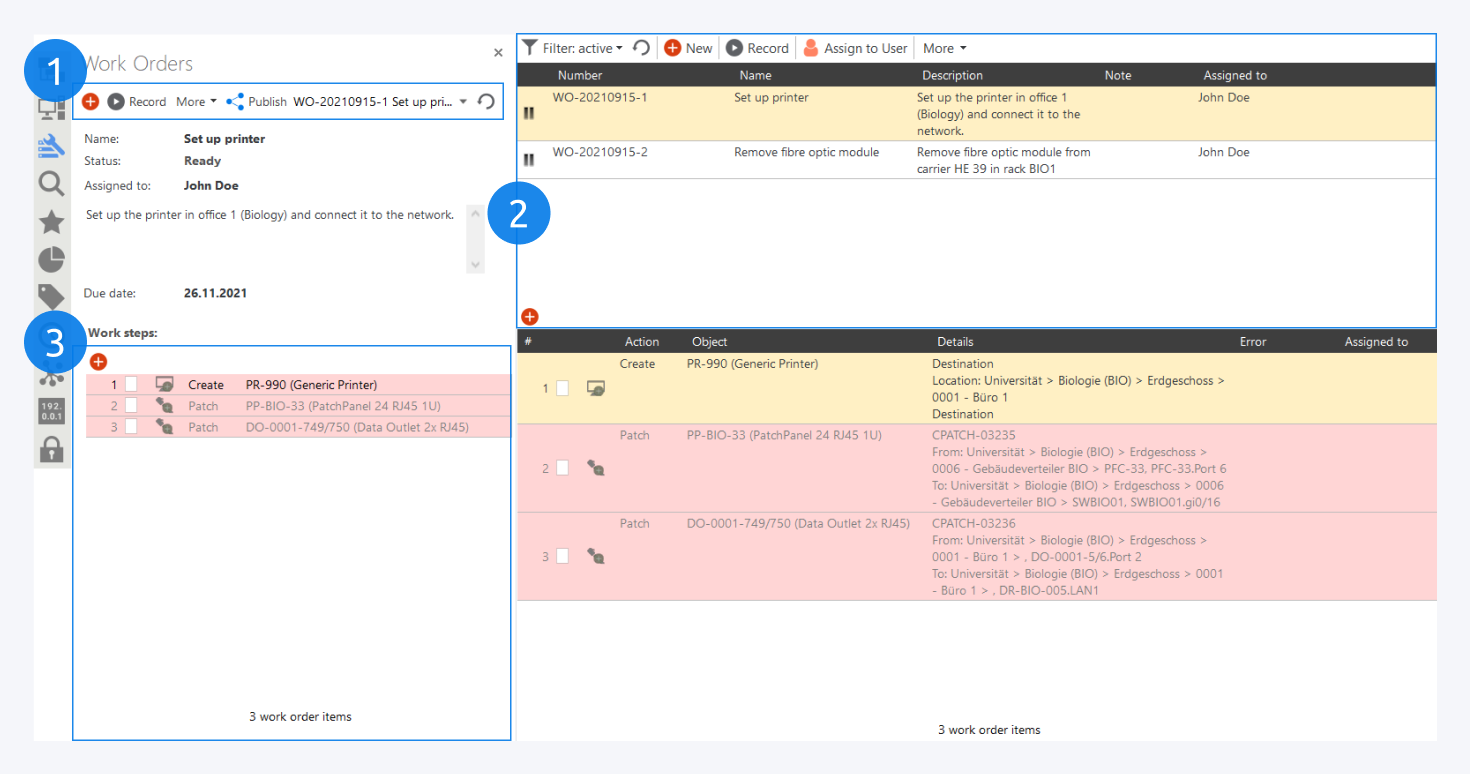Click the lock icon in the sidebar

point(52,448)
